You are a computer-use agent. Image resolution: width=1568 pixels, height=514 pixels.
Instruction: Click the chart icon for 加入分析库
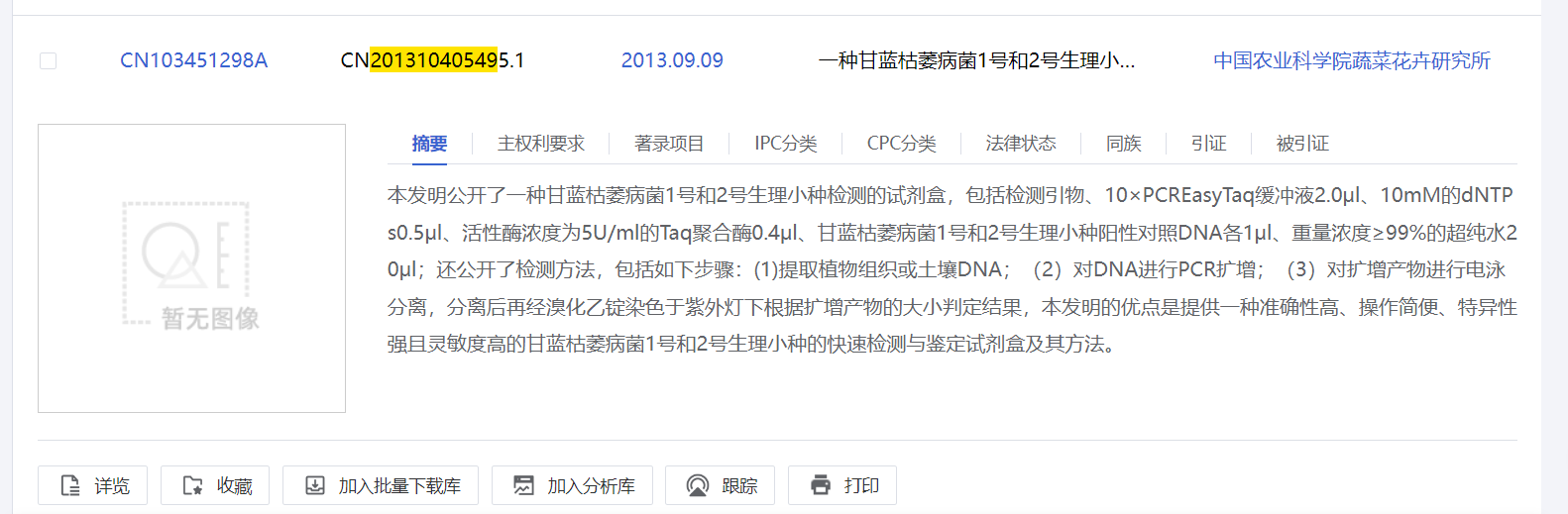pyautogui.click(x=523, y=485)
